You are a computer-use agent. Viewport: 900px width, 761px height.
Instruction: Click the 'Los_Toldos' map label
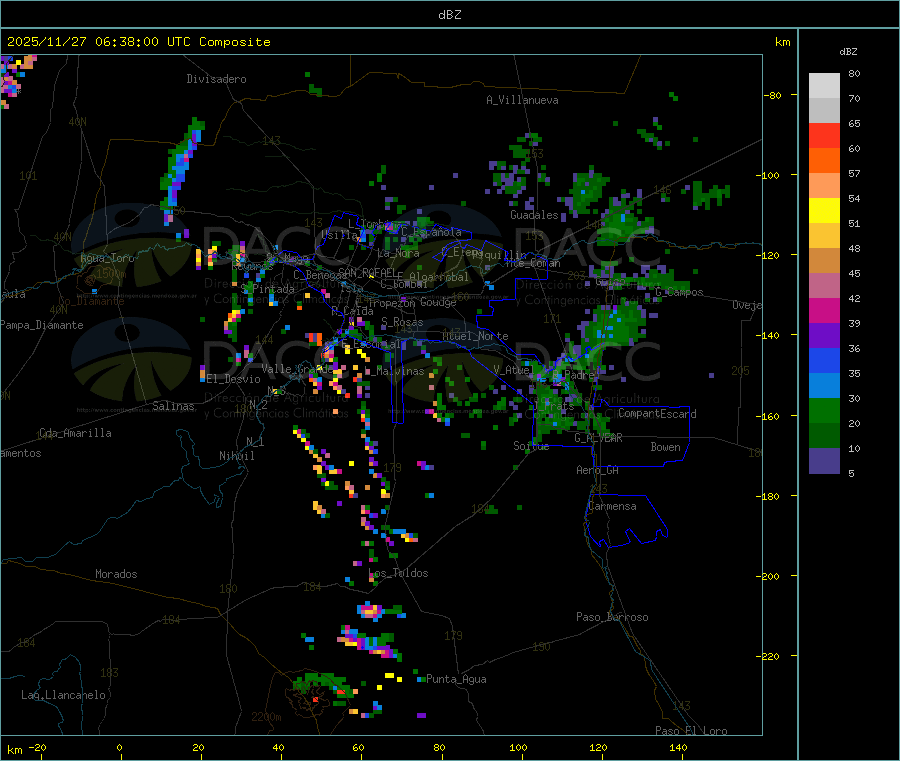pyautogui.click(x=398, y=573)
